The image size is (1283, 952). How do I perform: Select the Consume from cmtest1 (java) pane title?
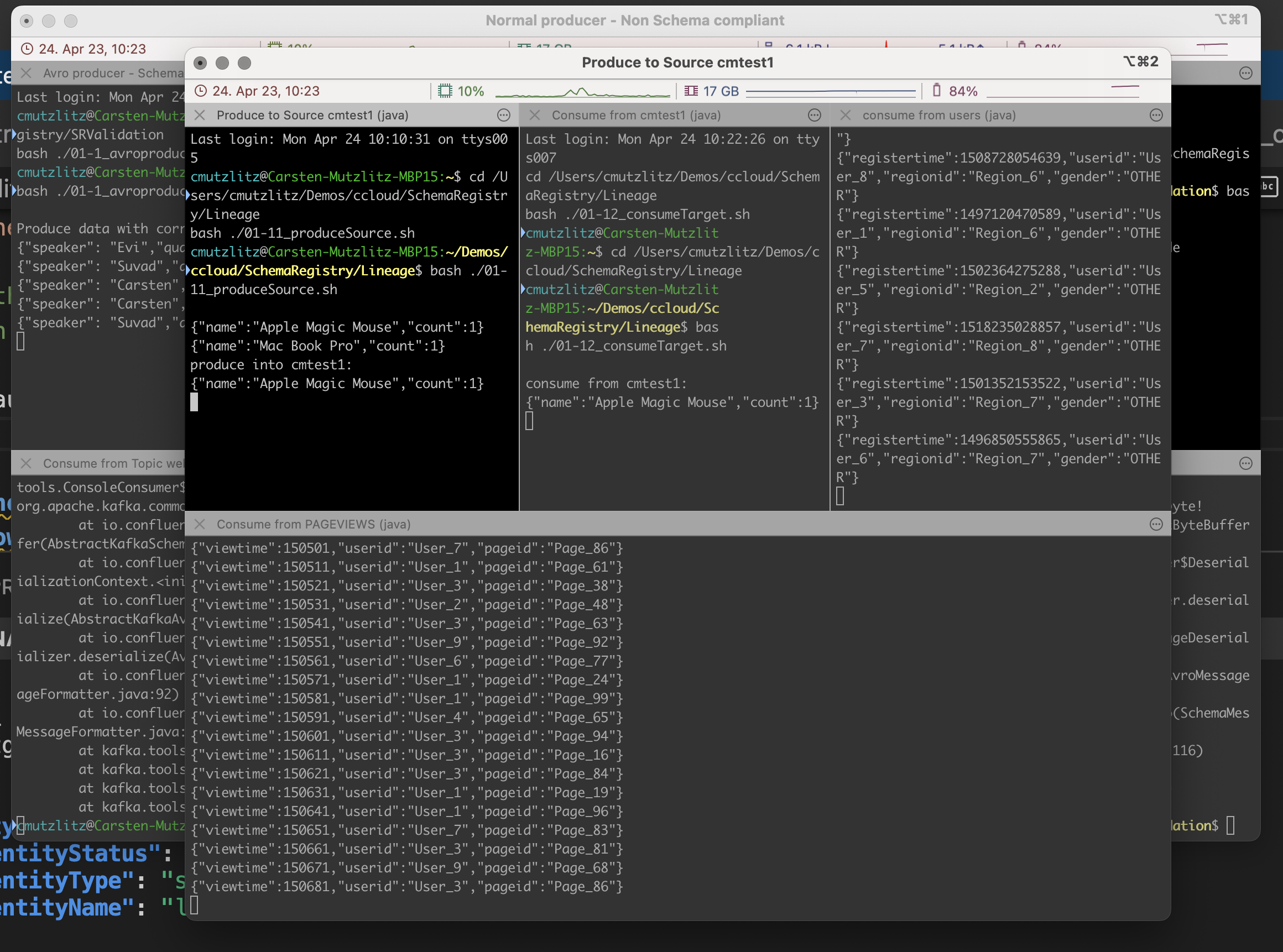point(636,115)
